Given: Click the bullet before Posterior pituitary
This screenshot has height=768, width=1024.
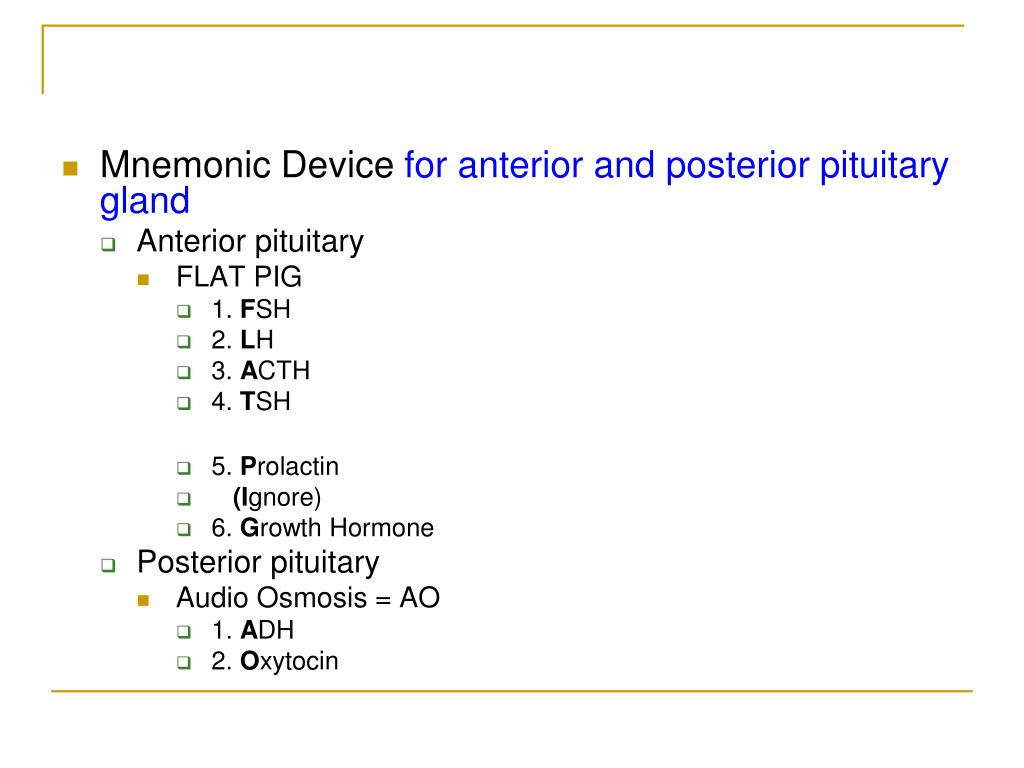Looking at the screenshot, I should (x=108, y=566).
